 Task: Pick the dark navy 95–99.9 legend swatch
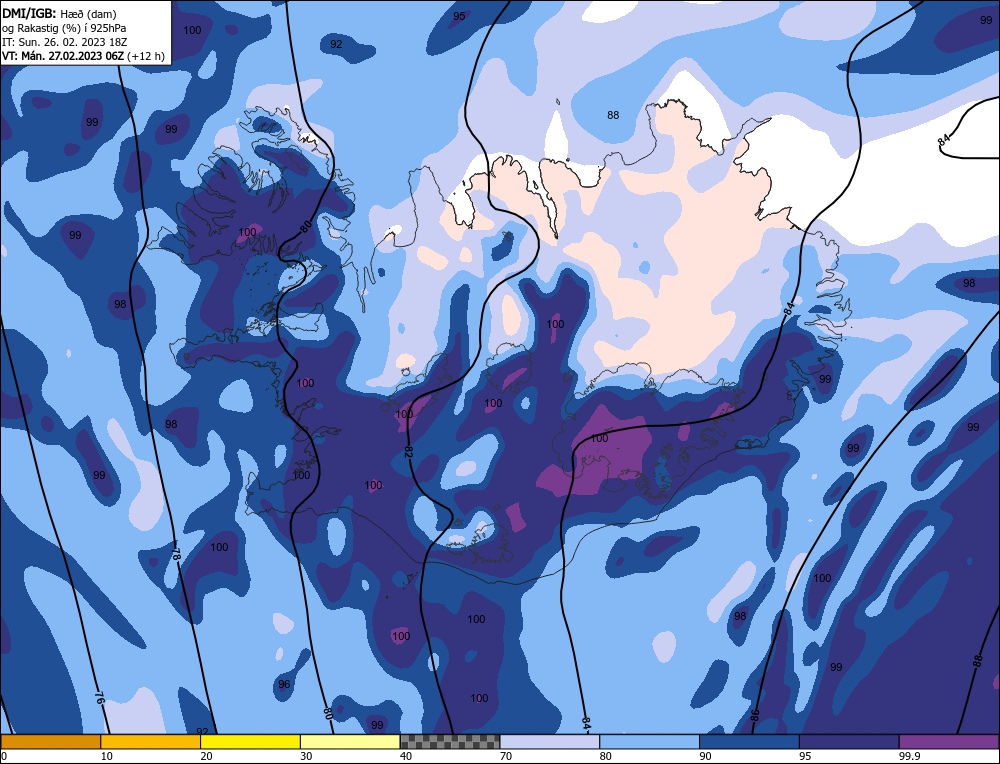849,742
